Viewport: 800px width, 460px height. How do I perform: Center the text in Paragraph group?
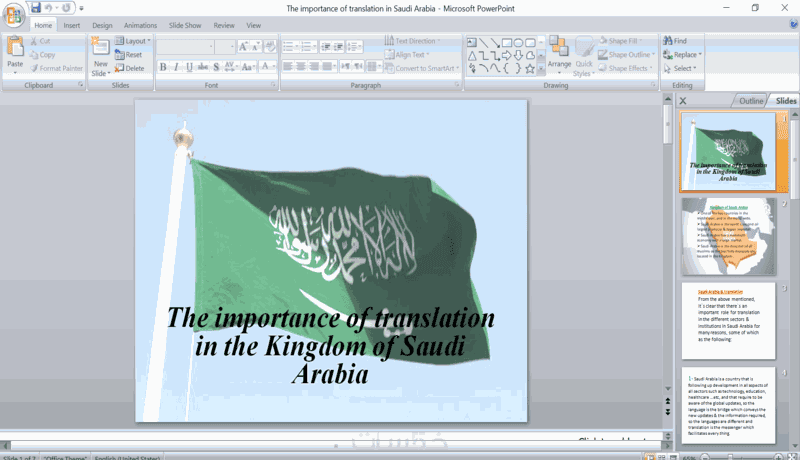click(301, 66)
